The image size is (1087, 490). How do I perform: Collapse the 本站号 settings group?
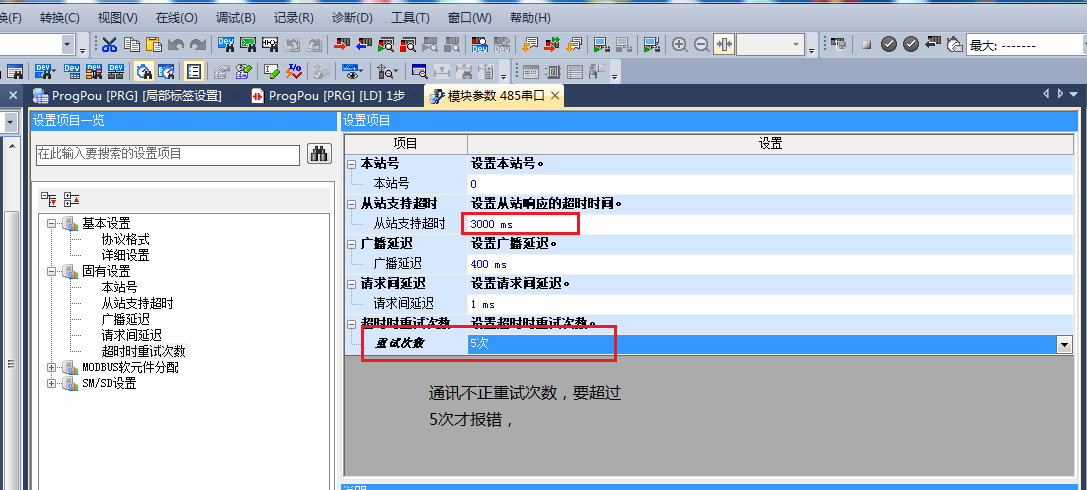point(351,163)
